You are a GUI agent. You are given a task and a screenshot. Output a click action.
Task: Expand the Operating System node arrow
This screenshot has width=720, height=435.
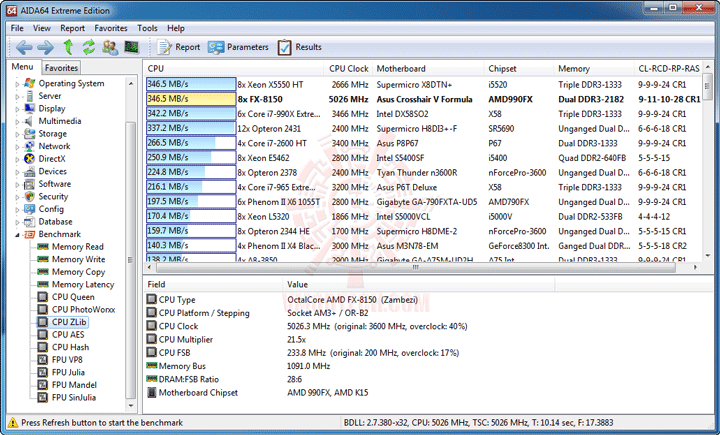(x=17, y=84)
